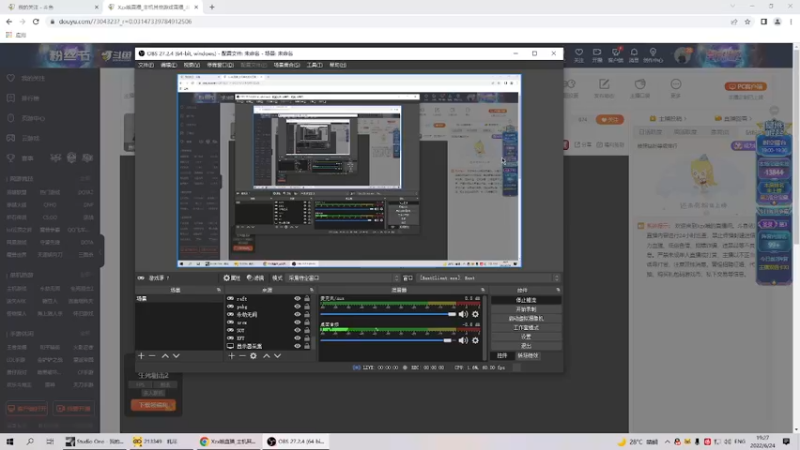Open browser tab search chevron
Viewport: 800px width, 450px height.
(733, 7)
